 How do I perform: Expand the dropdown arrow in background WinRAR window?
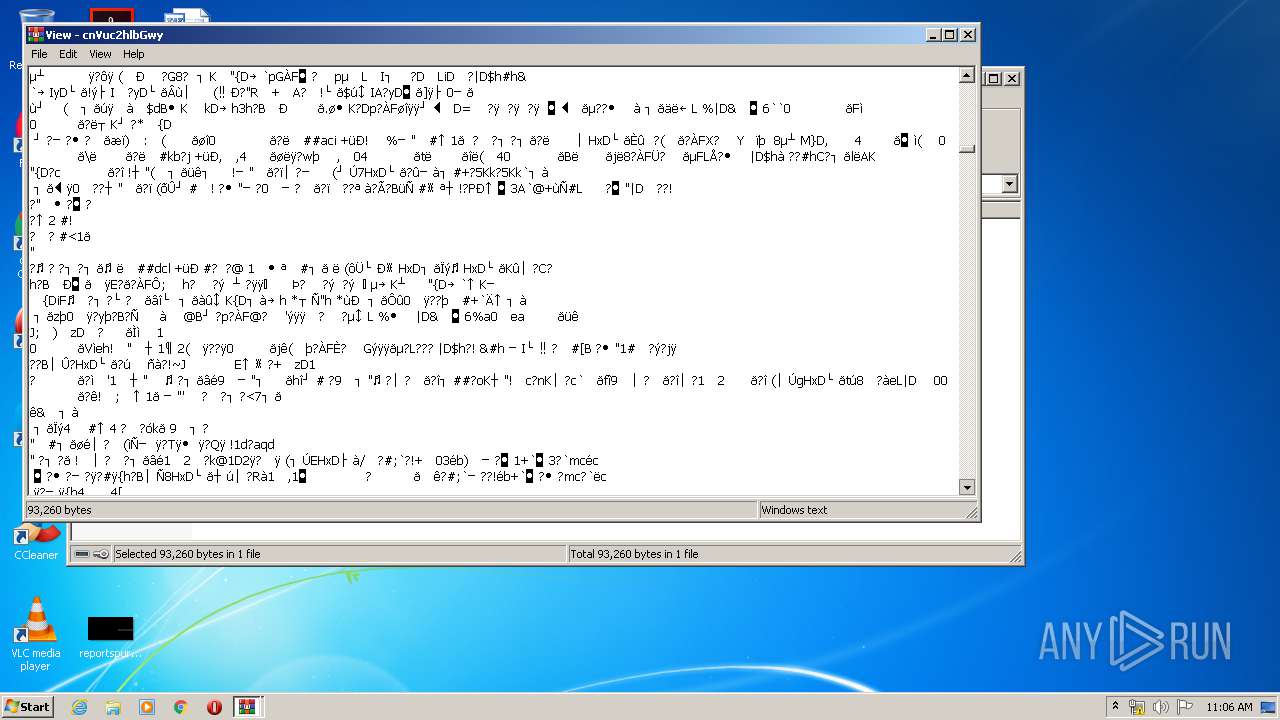pos(1009,184)
